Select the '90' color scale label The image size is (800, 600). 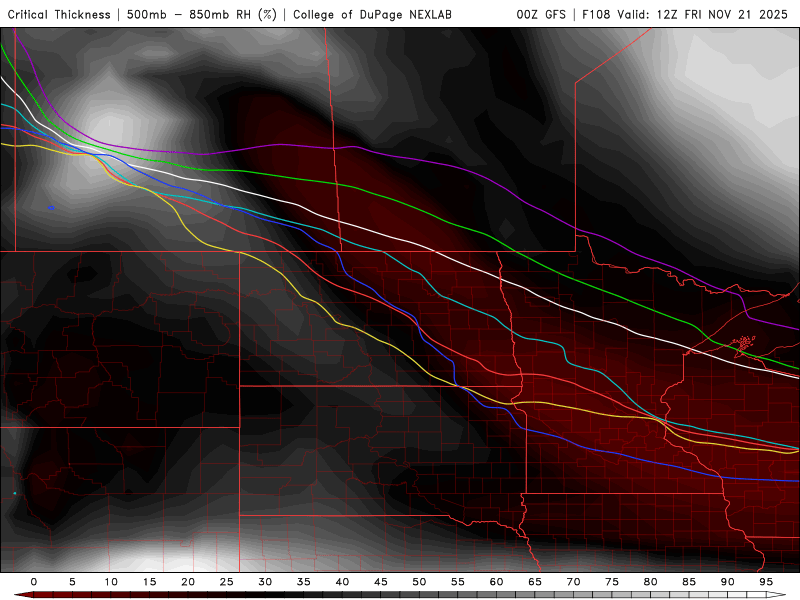point(728,582)
